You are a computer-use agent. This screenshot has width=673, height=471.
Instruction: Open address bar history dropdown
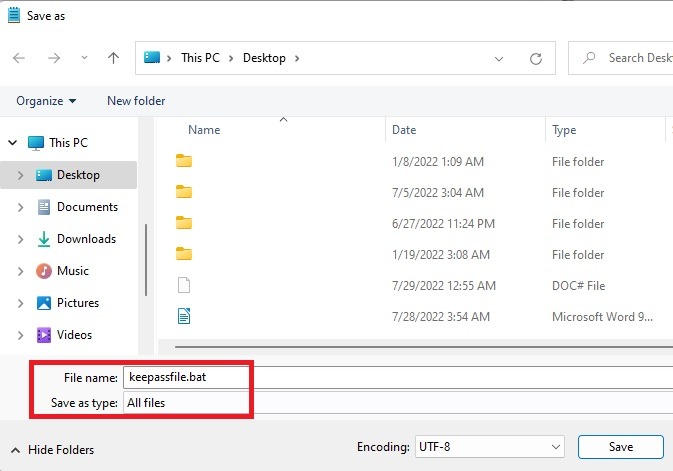pyautogui.click(x=498, y=58)
